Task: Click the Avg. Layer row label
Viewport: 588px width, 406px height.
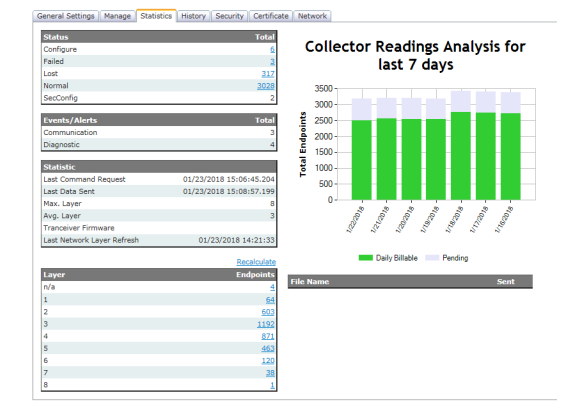Action: 62,216
